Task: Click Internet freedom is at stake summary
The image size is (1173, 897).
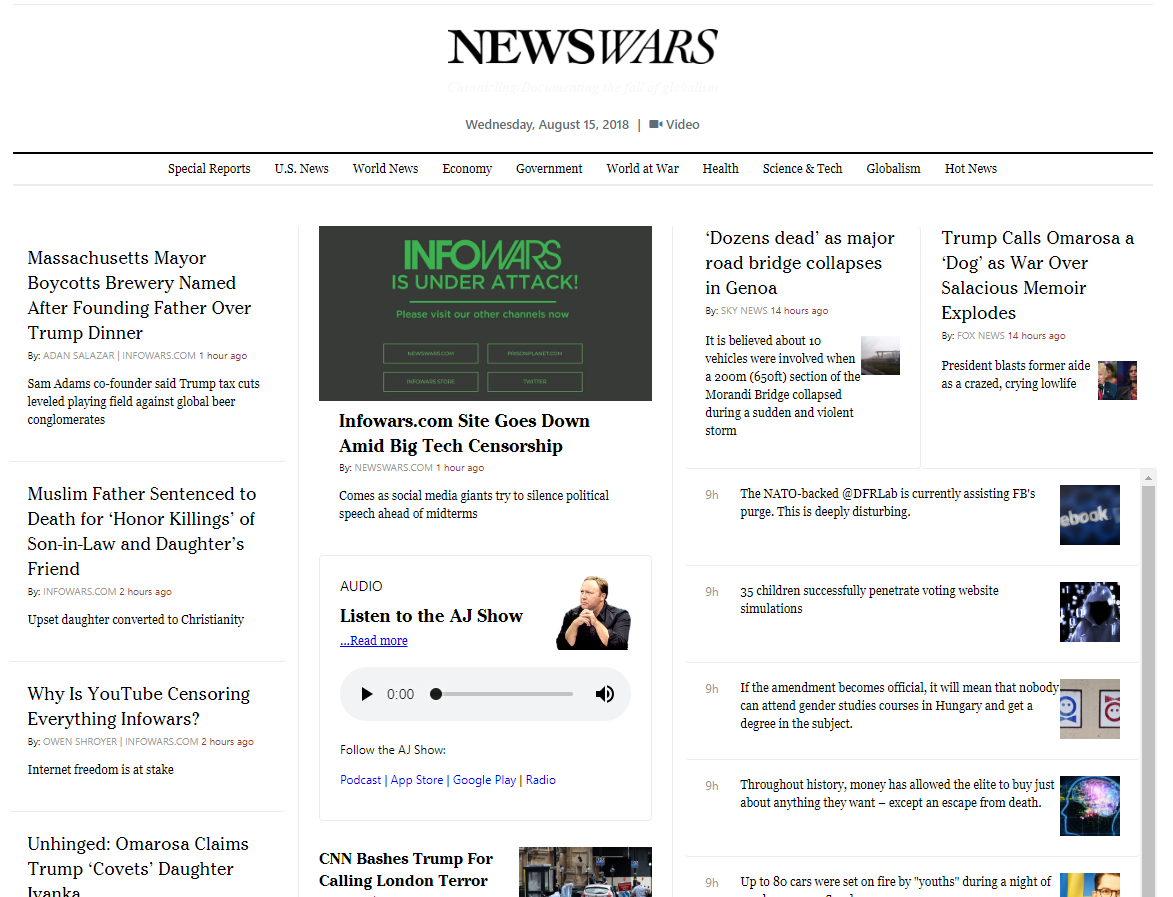Action: coord(100,769)
